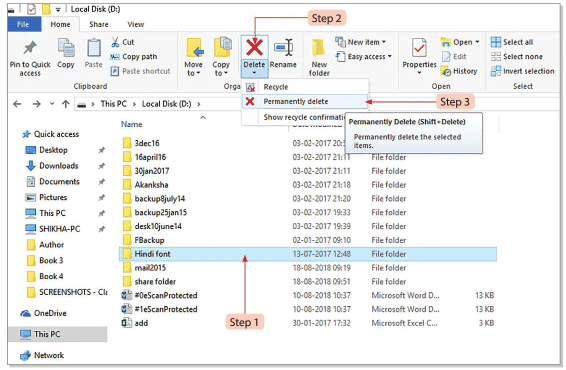Select the mail2015 folder
Screen dimensions: 566x370
[x=144, y=268]
